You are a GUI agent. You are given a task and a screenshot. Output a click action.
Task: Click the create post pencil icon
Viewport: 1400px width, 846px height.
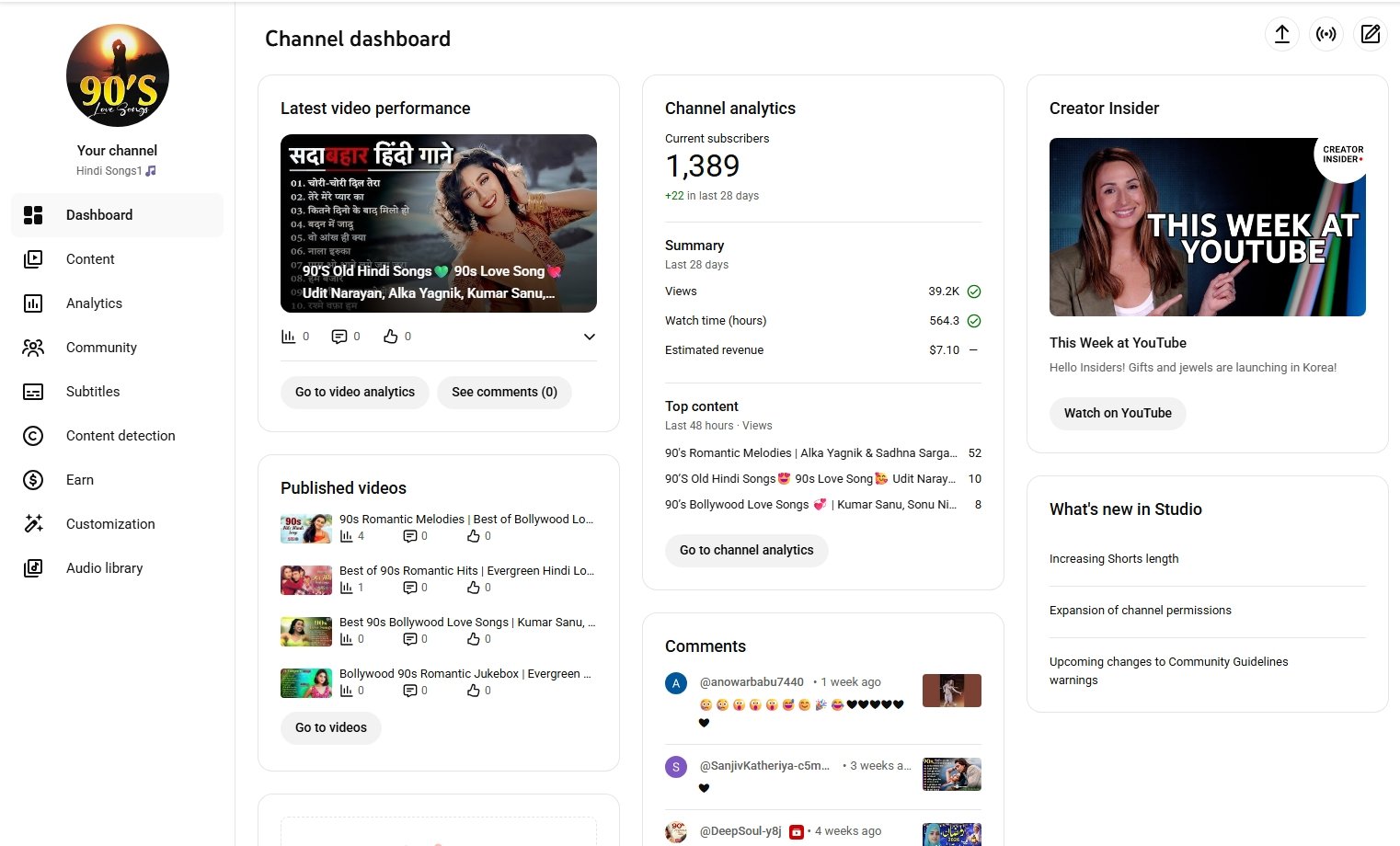pyautogui.click(x=1370, y=35)
